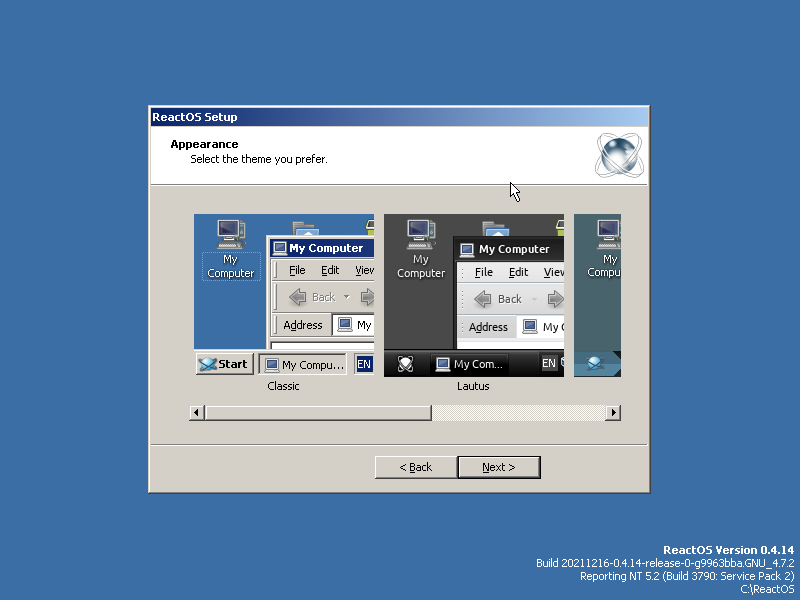Screen dimensions: 800x600
Task: Click the EN language indicator in Classic preview
Action: (x=364, y=363)
